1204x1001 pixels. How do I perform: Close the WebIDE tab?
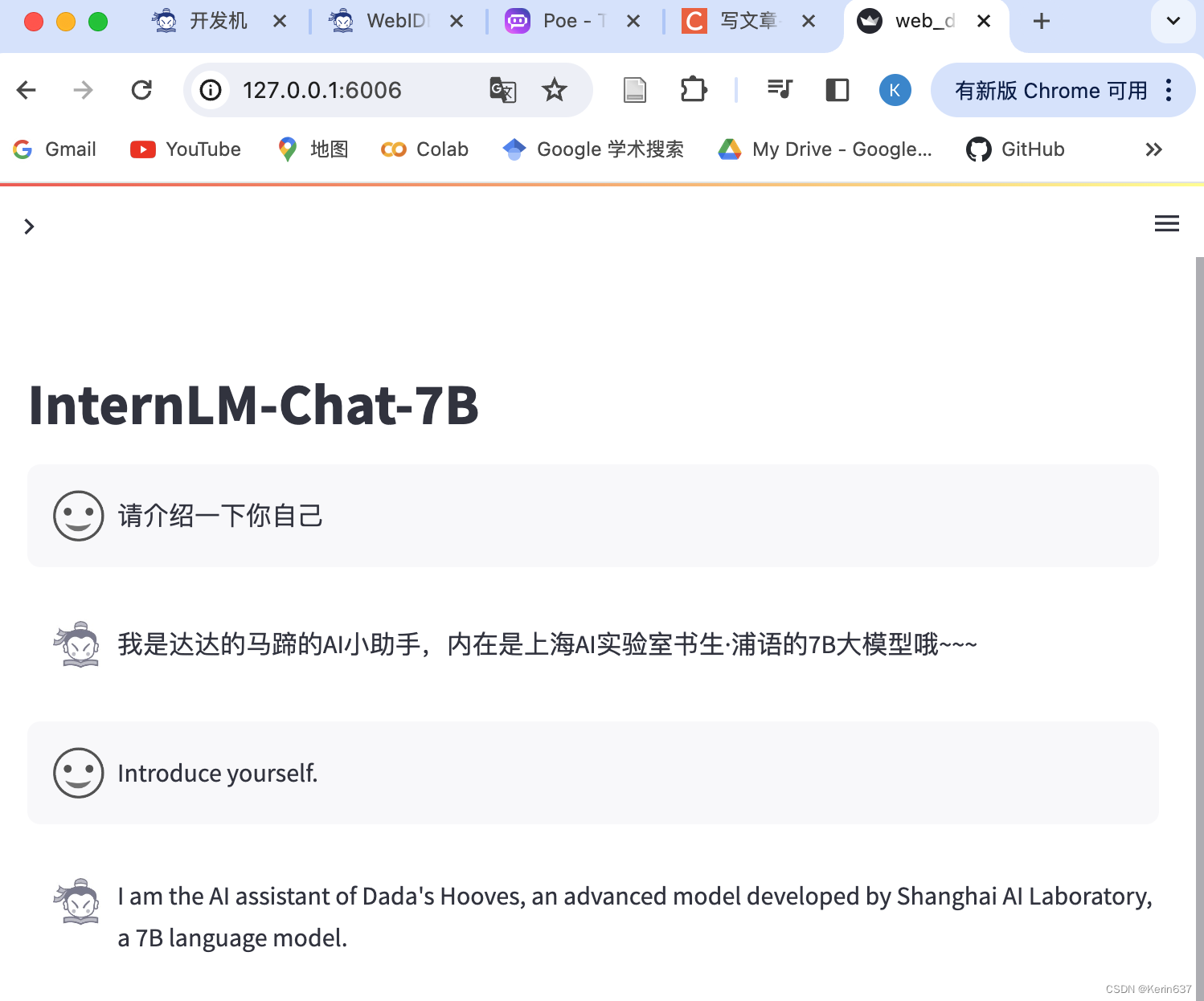click(457, 21)
